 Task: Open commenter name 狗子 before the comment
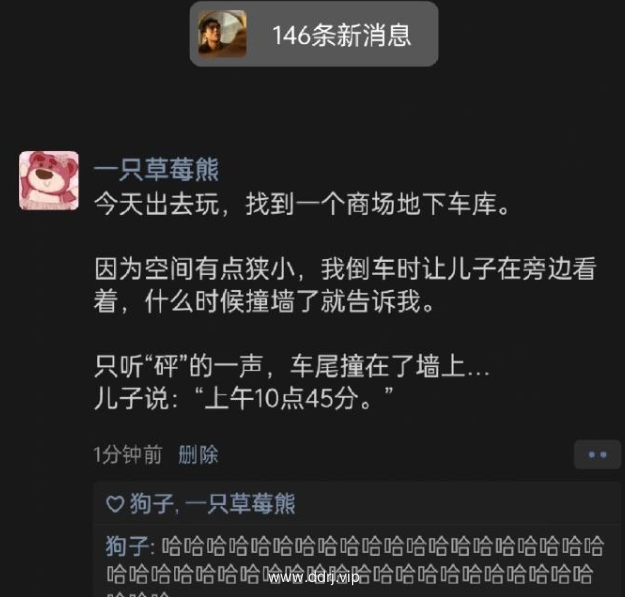tap(127, 546)
